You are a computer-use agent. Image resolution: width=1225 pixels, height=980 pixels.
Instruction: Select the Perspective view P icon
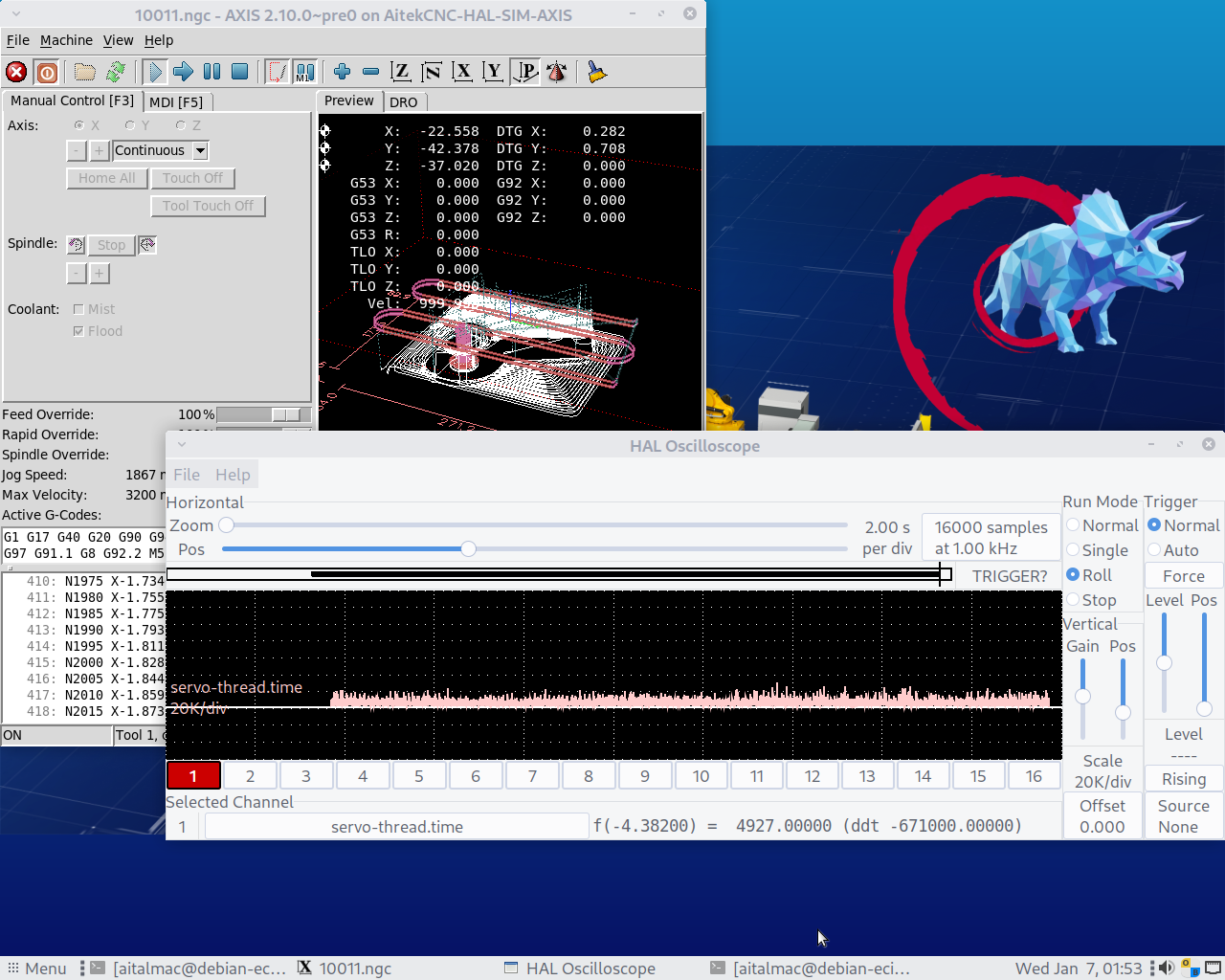pyautogui.click(x=525, y=72)
